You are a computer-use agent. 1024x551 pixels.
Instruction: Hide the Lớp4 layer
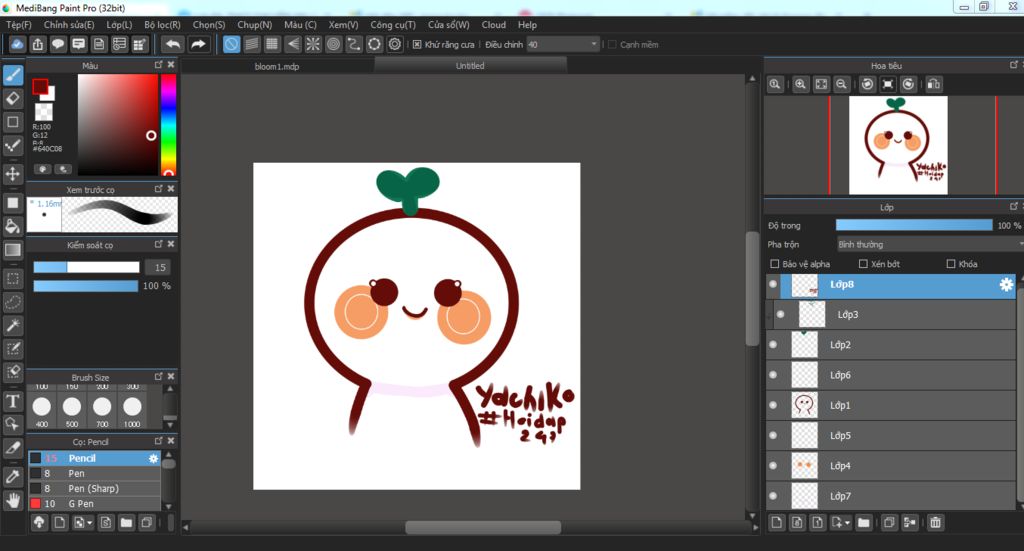point(773,466)
